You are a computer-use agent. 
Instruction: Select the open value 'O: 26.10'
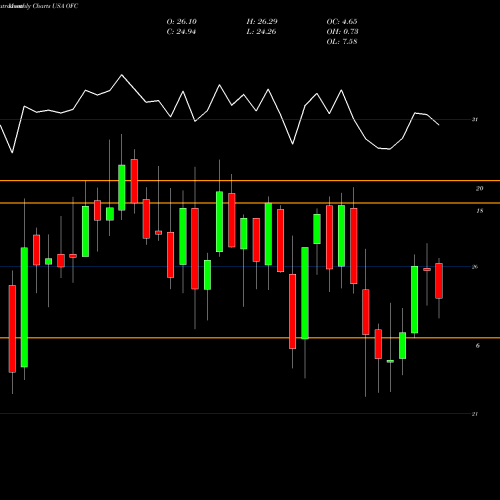click(182, 22)
